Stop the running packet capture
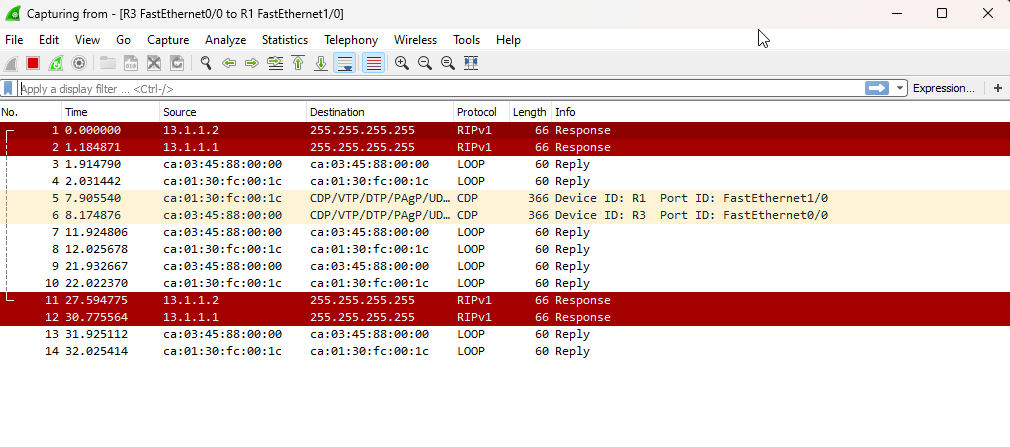 33,63
